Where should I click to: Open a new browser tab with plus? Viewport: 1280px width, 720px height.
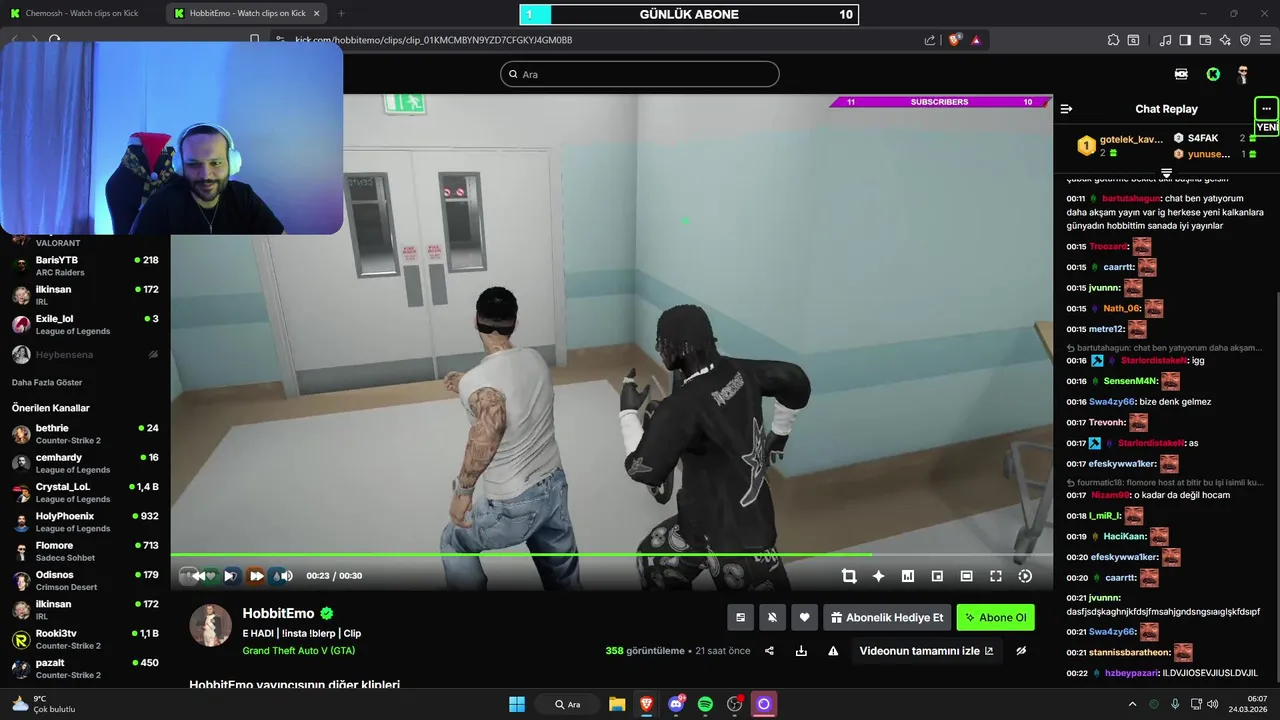click(x=341, y=13)
